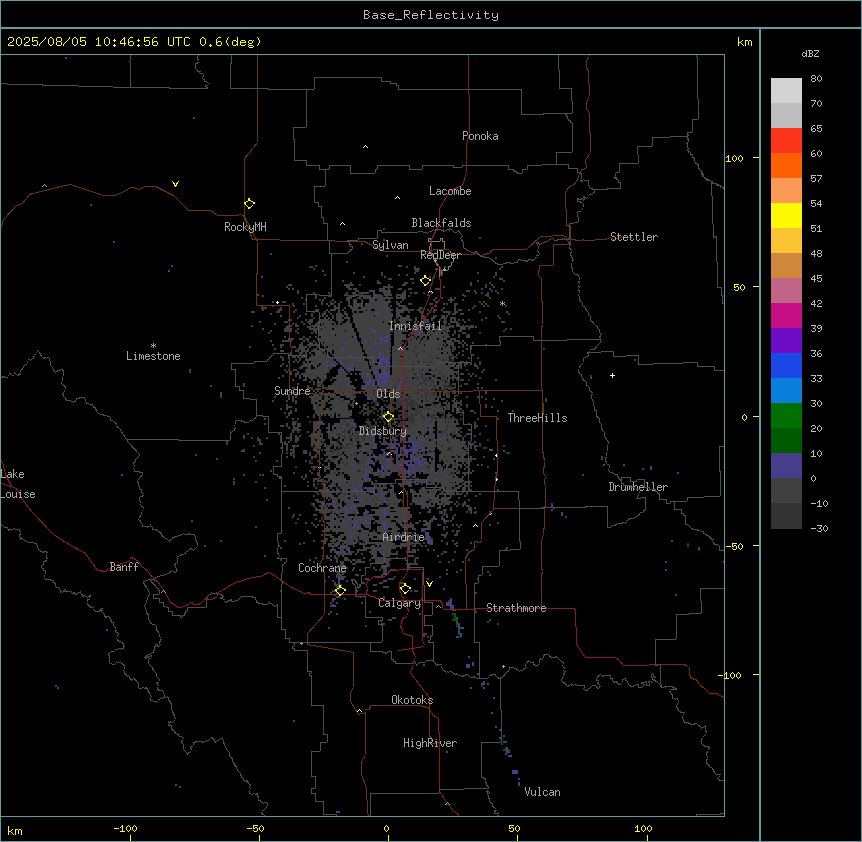Click the Didsbury label
Screen dimensions: 862x842
(x=383, y=431)
